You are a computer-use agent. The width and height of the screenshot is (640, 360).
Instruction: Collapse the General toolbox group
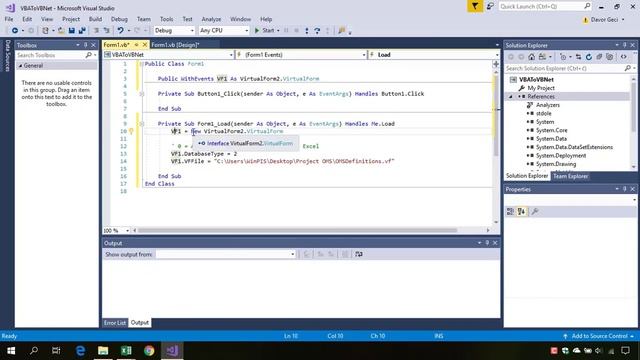(x=20, y=66)
